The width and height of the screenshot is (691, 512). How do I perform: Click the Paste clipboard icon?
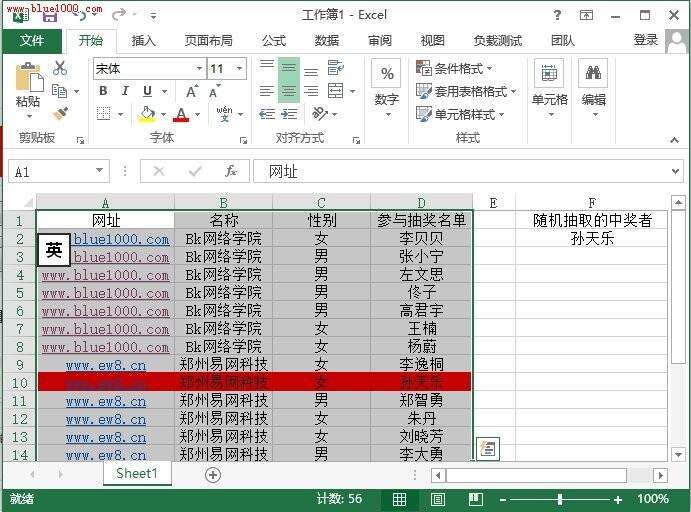(29, 79)
